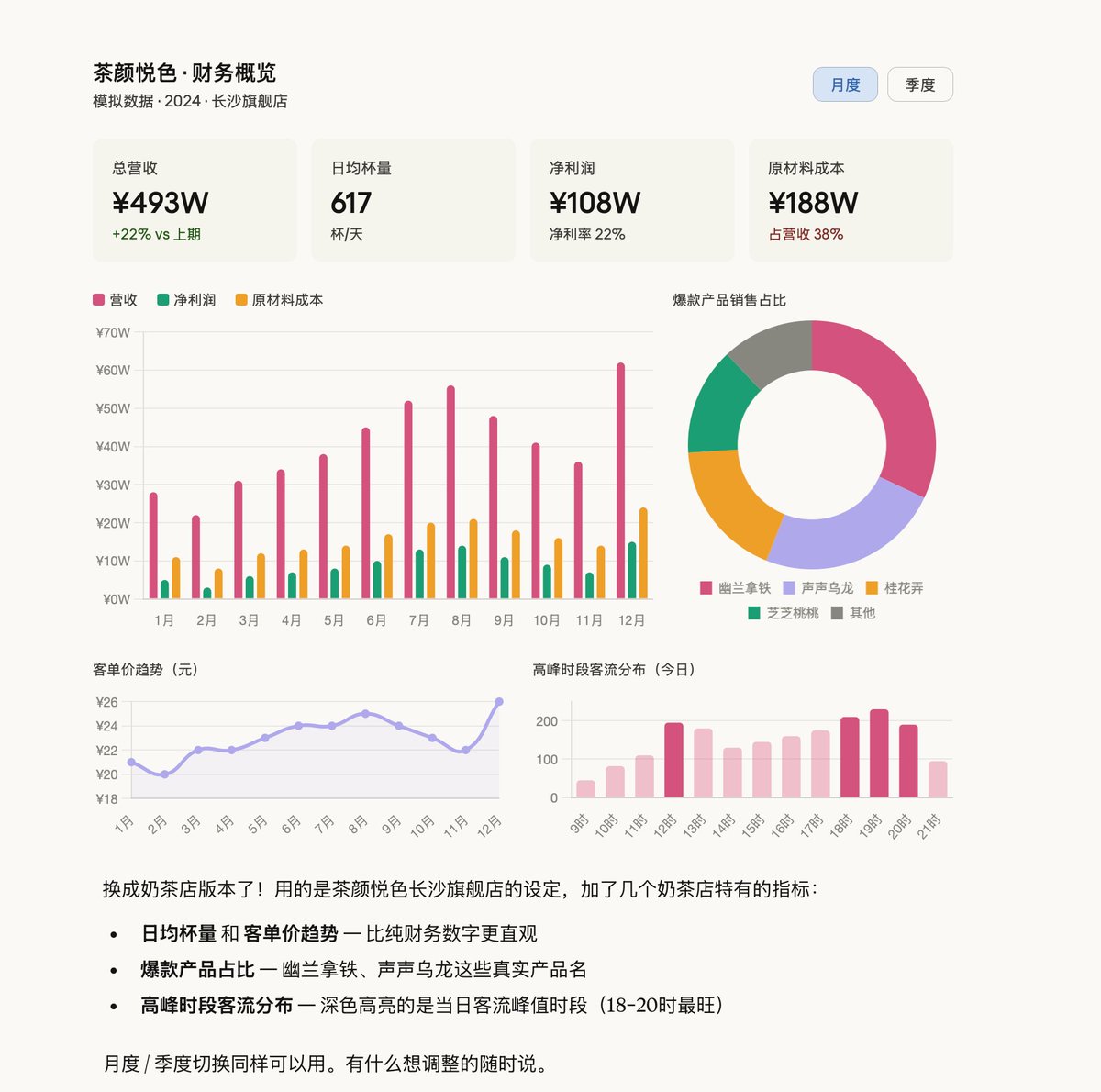Open the 日均杯量 617 card

413,200
